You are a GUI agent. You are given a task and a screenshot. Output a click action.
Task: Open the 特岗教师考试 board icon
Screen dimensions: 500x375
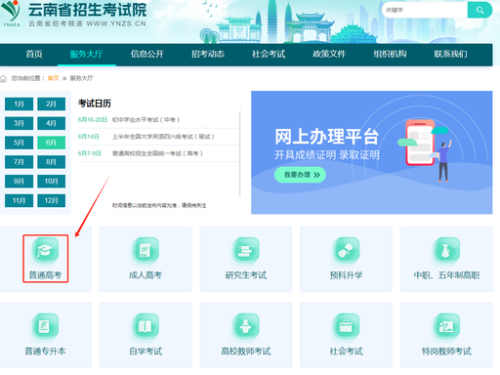(446, 326)
